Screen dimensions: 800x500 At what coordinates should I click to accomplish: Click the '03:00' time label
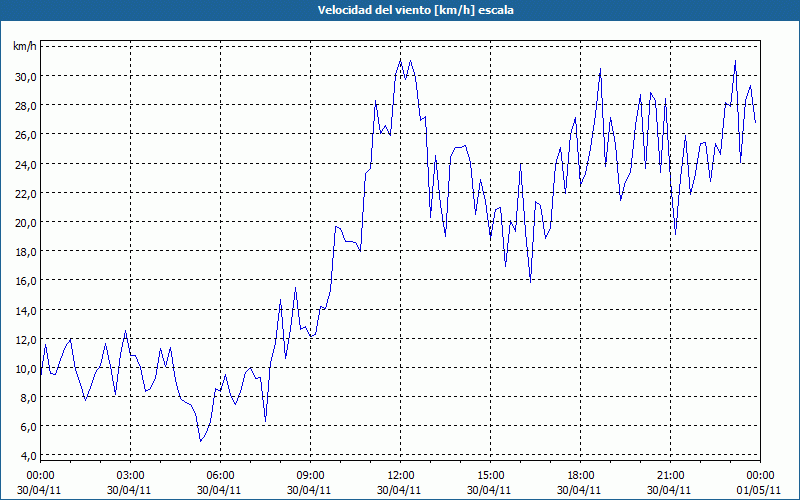[x=131, y=476]
